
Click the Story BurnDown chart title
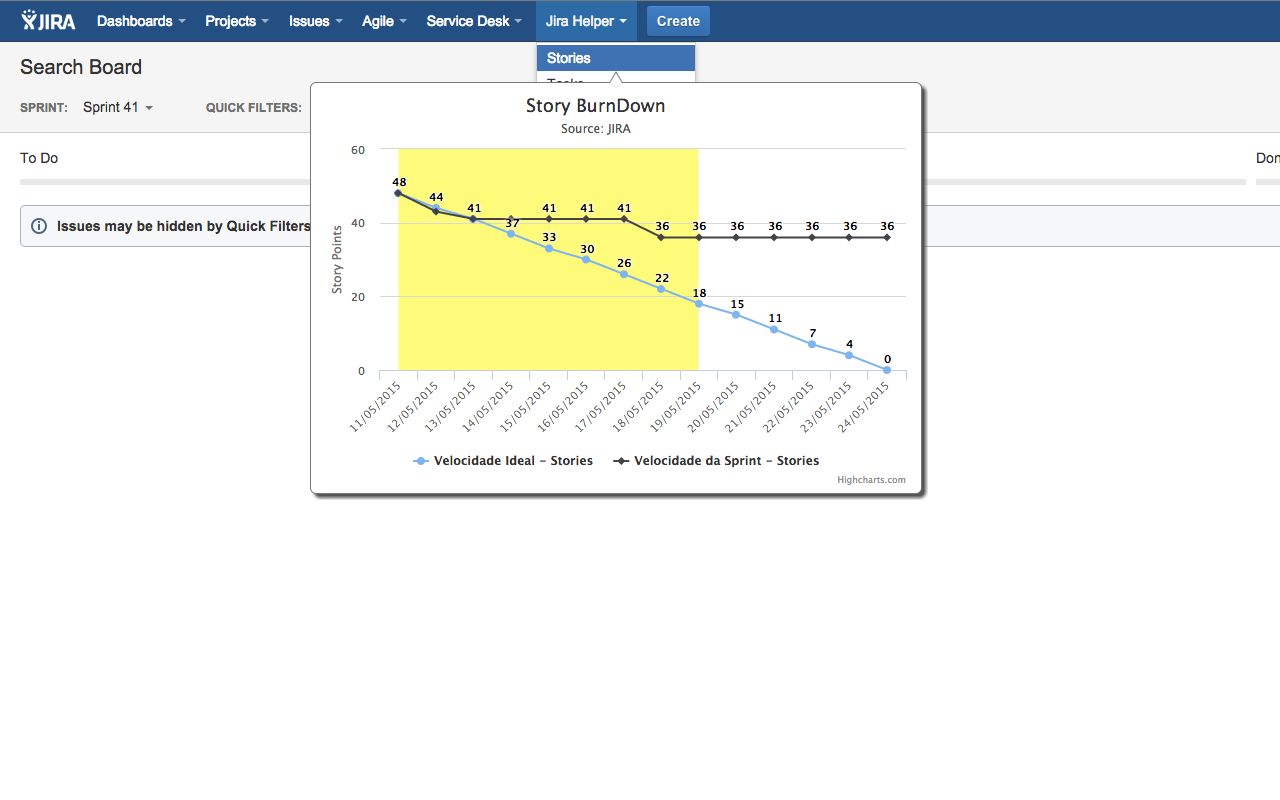click(596, 106)
